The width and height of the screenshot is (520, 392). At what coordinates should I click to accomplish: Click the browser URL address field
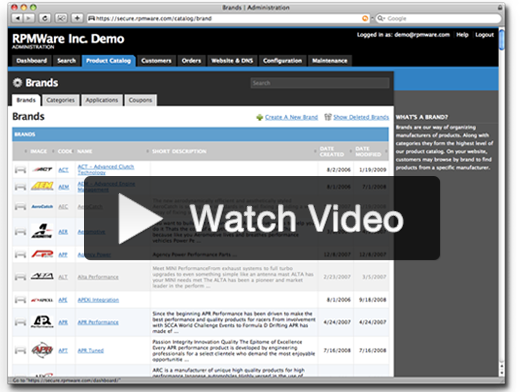click(x=228, y=18)
